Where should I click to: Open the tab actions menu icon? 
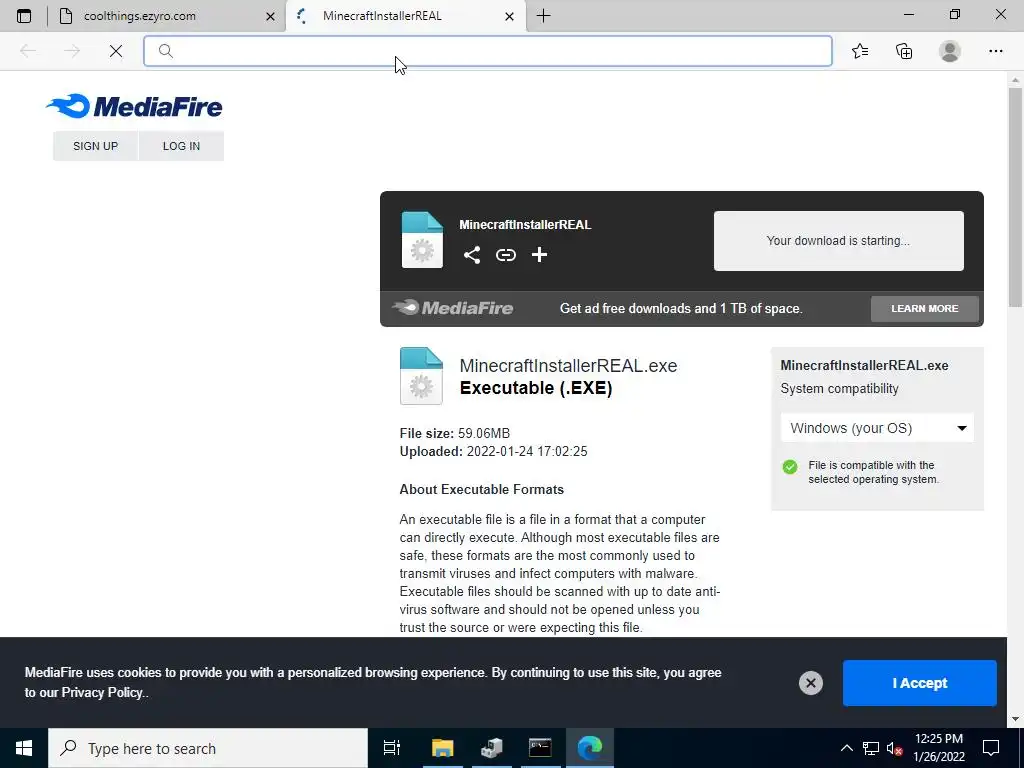[x=24, y=16]
